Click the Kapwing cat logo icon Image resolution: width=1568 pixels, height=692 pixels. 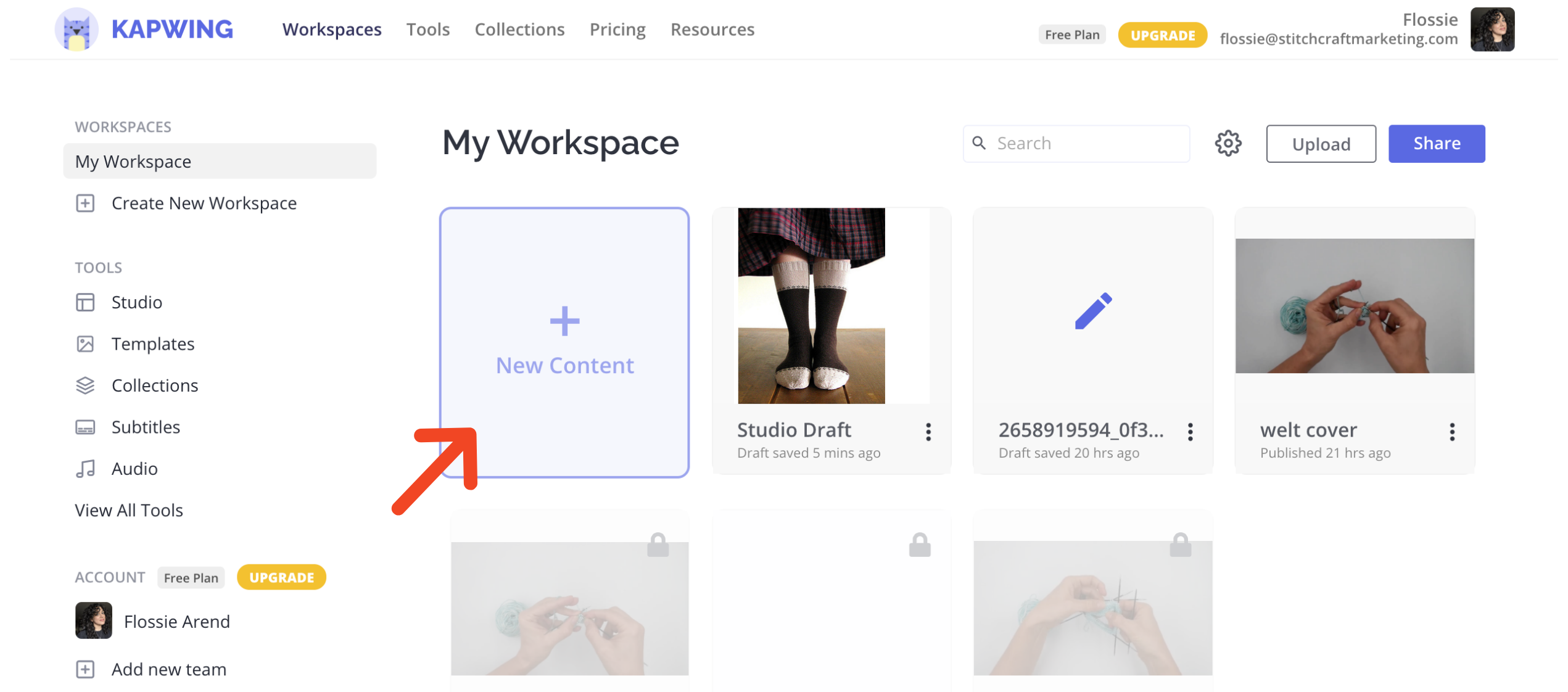pyautogui.click(x=76, y=29)
